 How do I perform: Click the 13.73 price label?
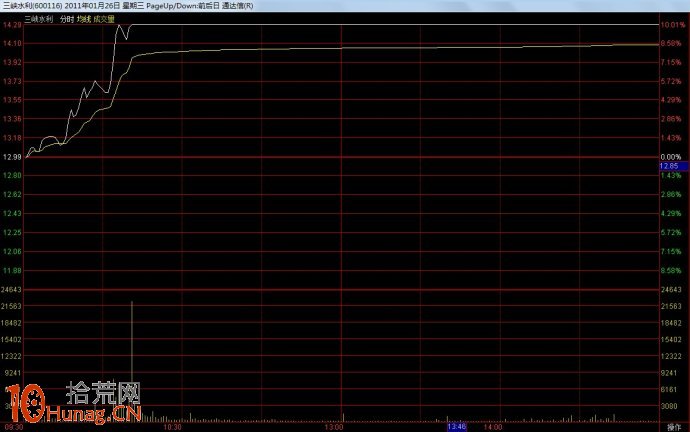(12, 81)
